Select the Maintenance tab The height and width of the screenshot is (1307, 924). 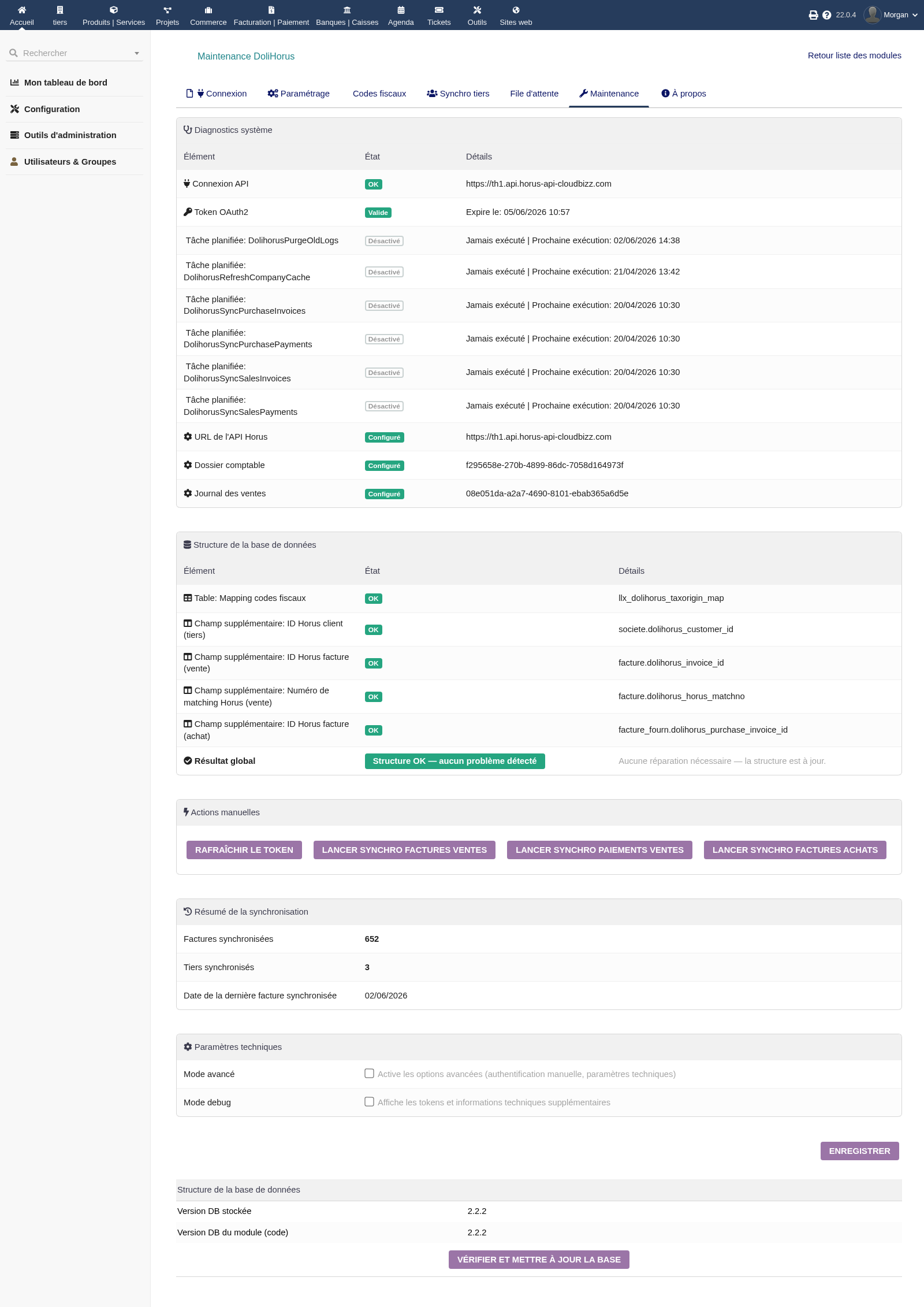pos(609,94)
